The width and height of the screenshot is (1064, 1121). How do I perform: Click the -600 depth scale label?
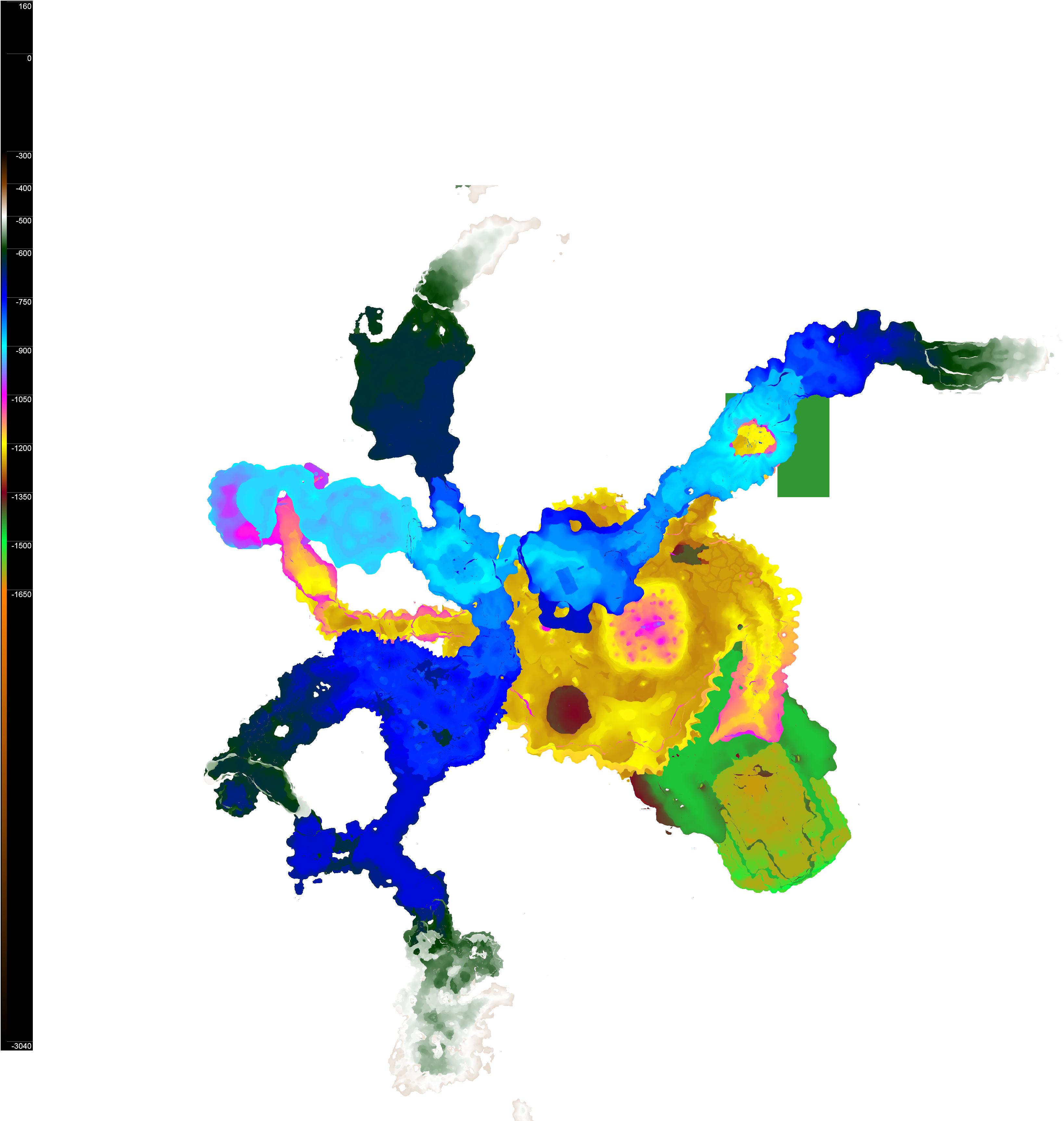coord(24,253)
